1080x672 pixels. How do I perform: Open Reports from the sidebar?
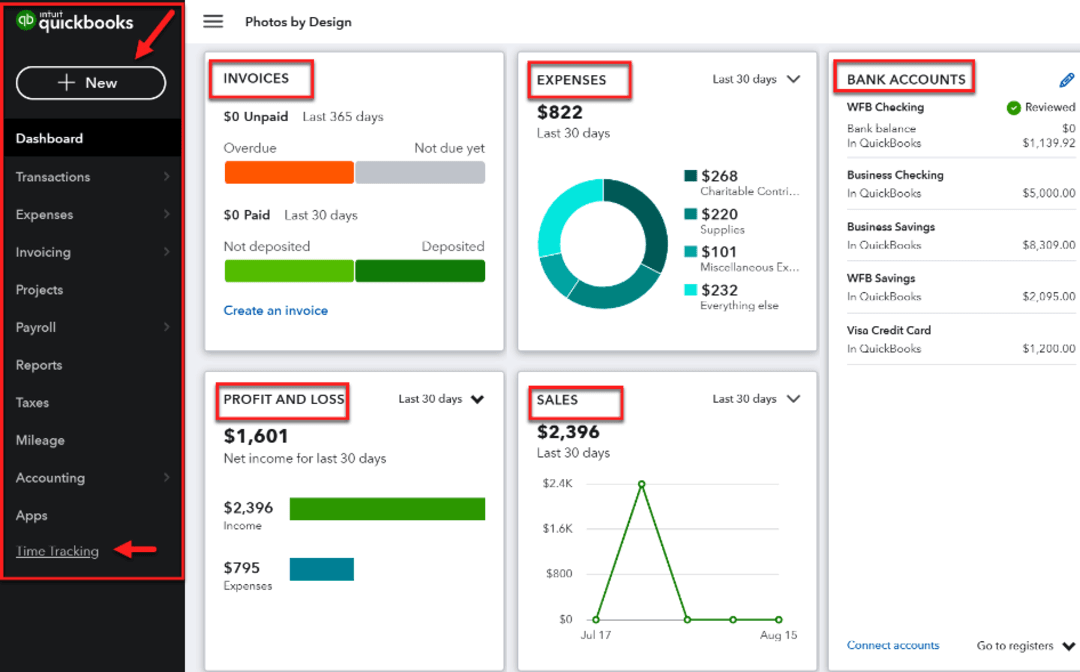38,365
